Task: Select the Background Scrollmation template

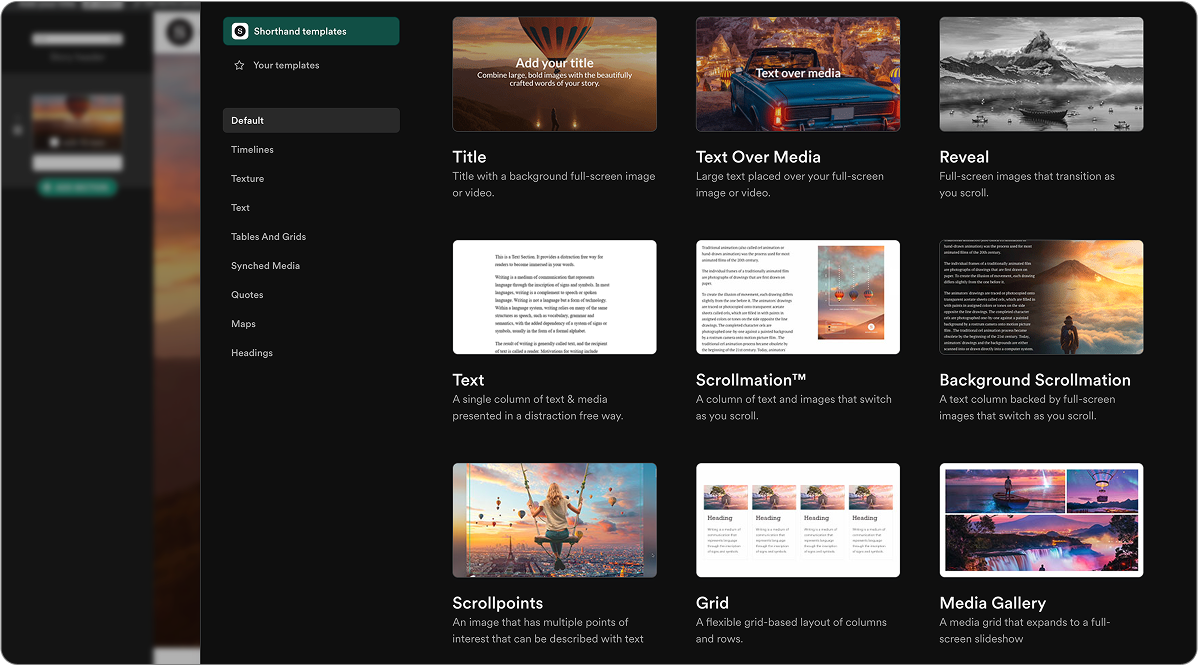Action: (1041, 297)
